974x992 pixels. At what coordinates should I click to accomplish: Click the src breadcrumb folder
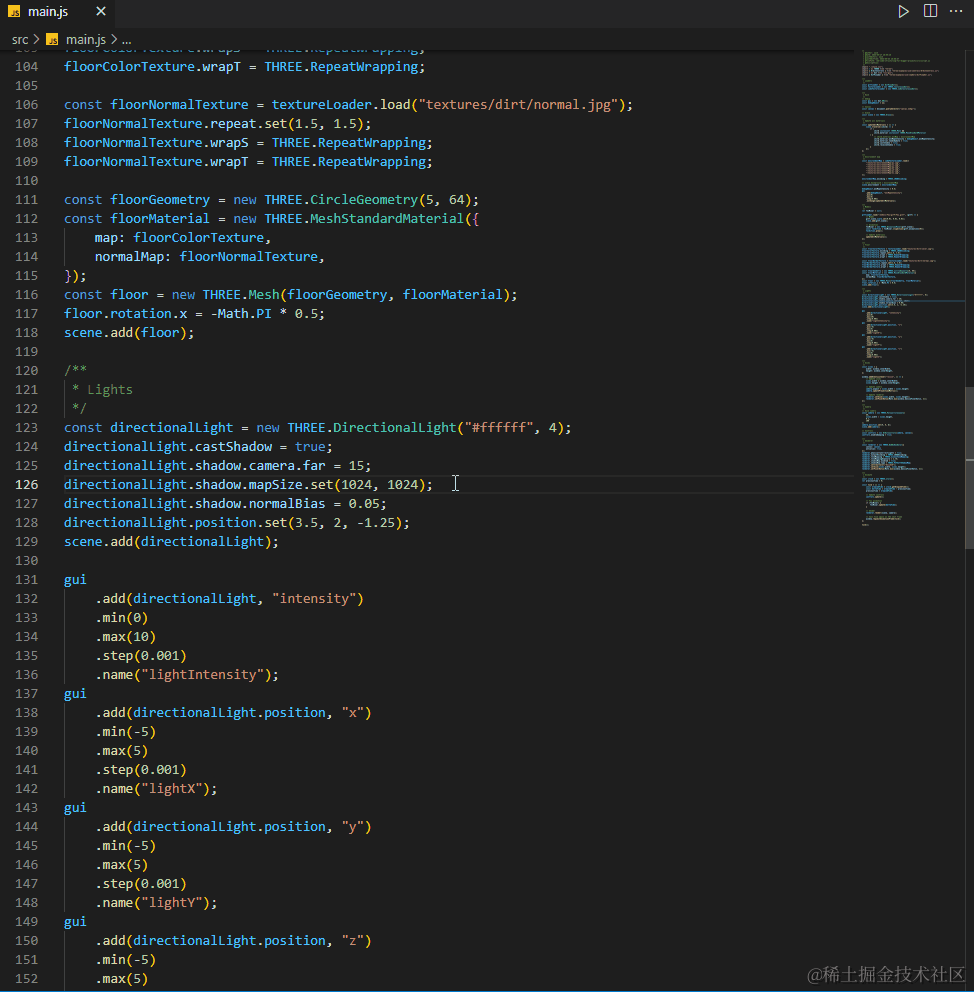20,39
